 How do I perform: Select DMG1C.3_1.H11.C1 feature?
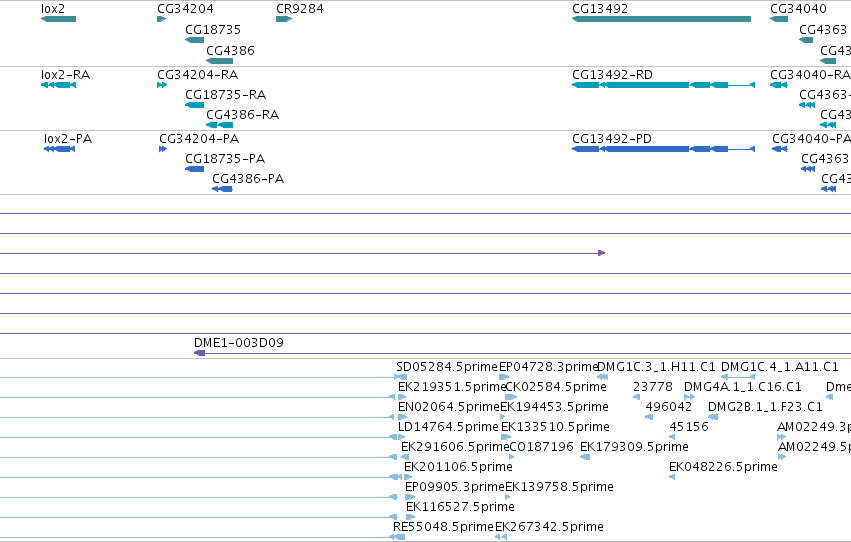602,377
